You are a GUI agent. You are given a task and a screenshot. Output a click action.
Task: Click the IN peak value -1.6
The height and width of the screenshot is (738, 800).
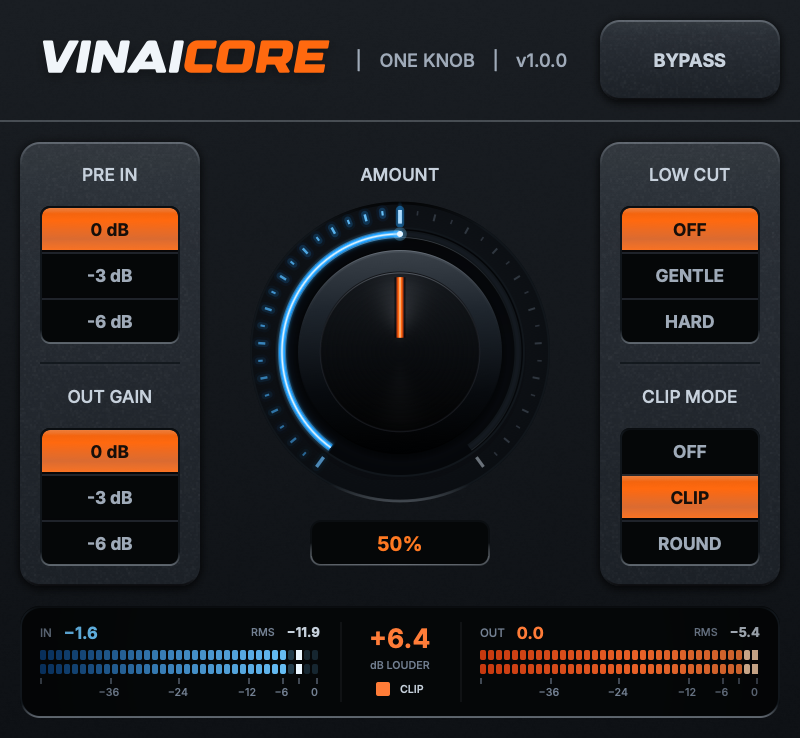[x=81, y=633]
